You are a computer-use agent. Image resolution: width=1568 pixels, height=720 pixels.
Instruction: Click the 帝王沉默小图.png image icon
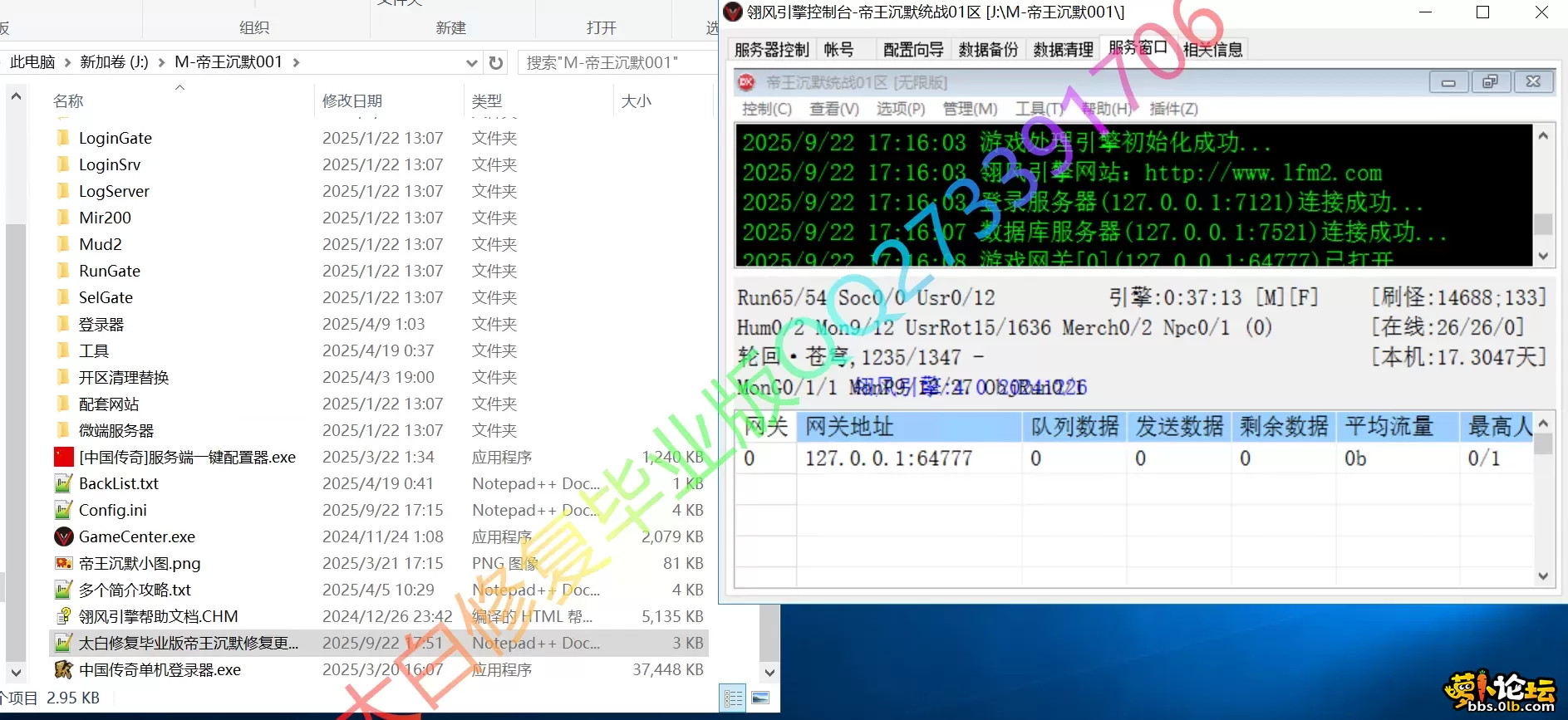[63, 563]
